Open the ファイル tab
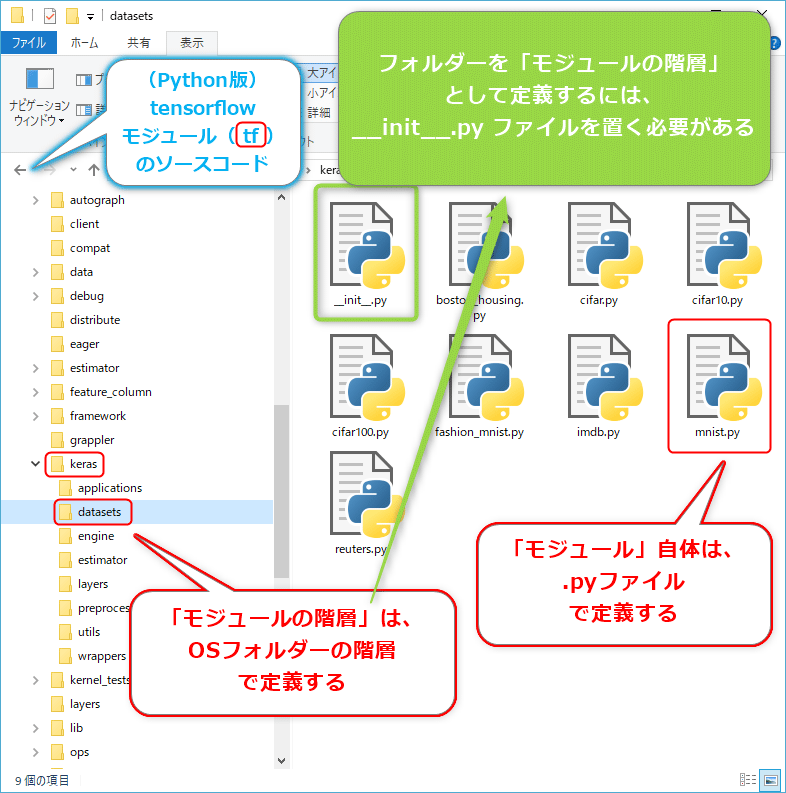Screen dimensions: 786x793 tap(29, 43)
